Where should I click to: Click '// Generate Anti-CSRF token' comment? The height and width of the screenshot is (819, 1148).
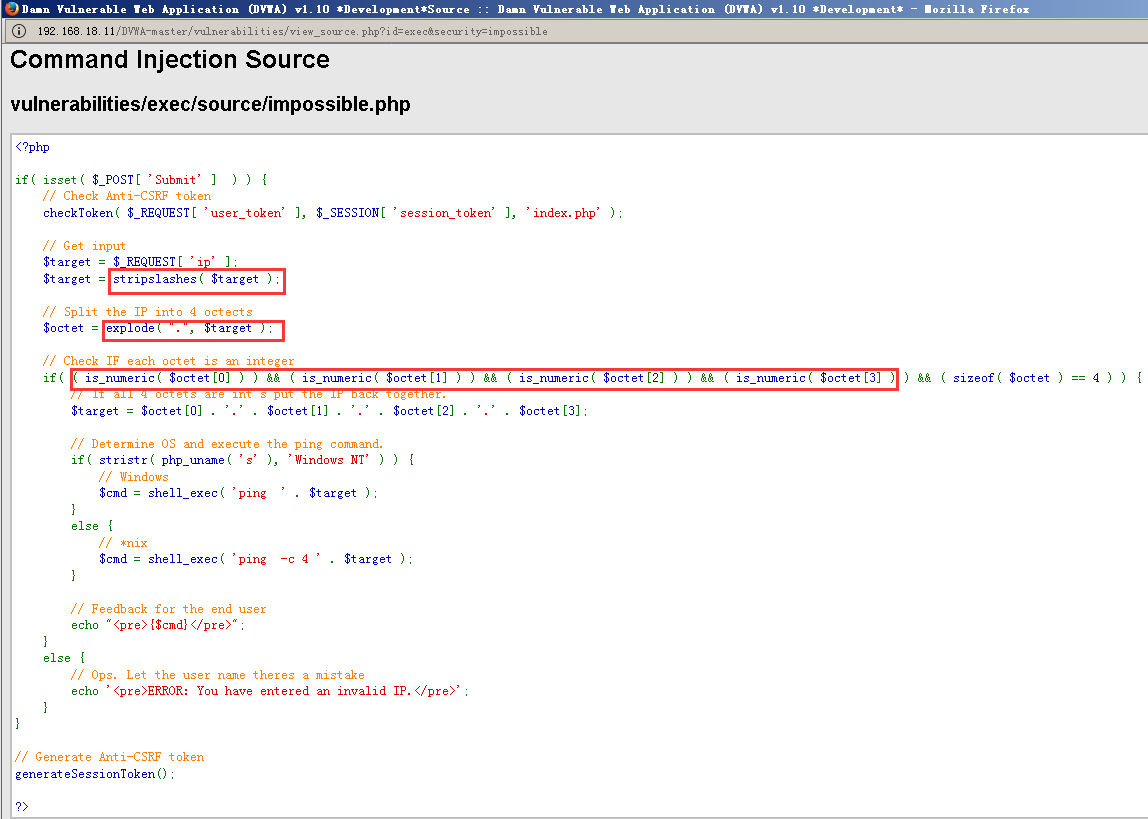tap(109, 757)
